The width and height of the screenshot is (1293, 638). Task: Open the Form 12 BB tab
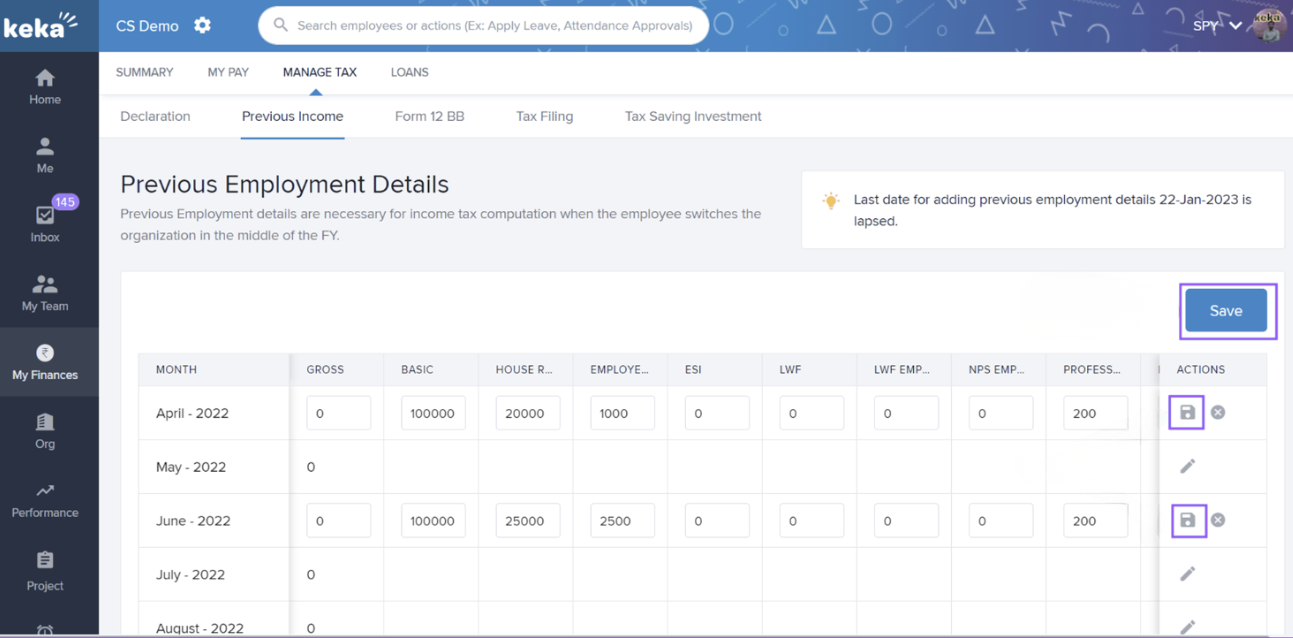429,116
